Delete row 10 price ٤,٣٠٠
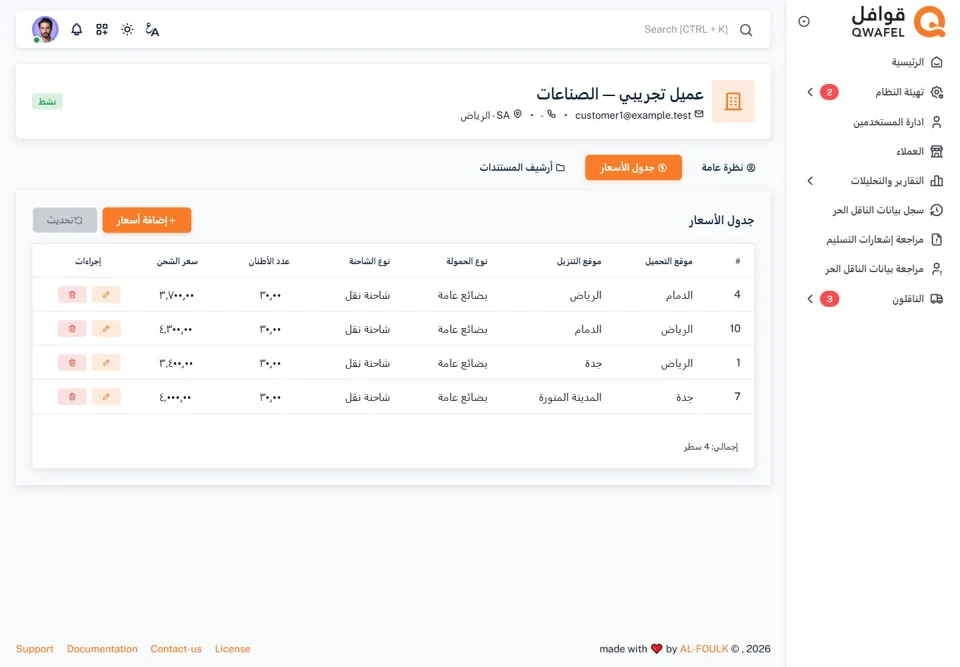The width and height of the screenshot is (960, 667). (x=72, y=329)
